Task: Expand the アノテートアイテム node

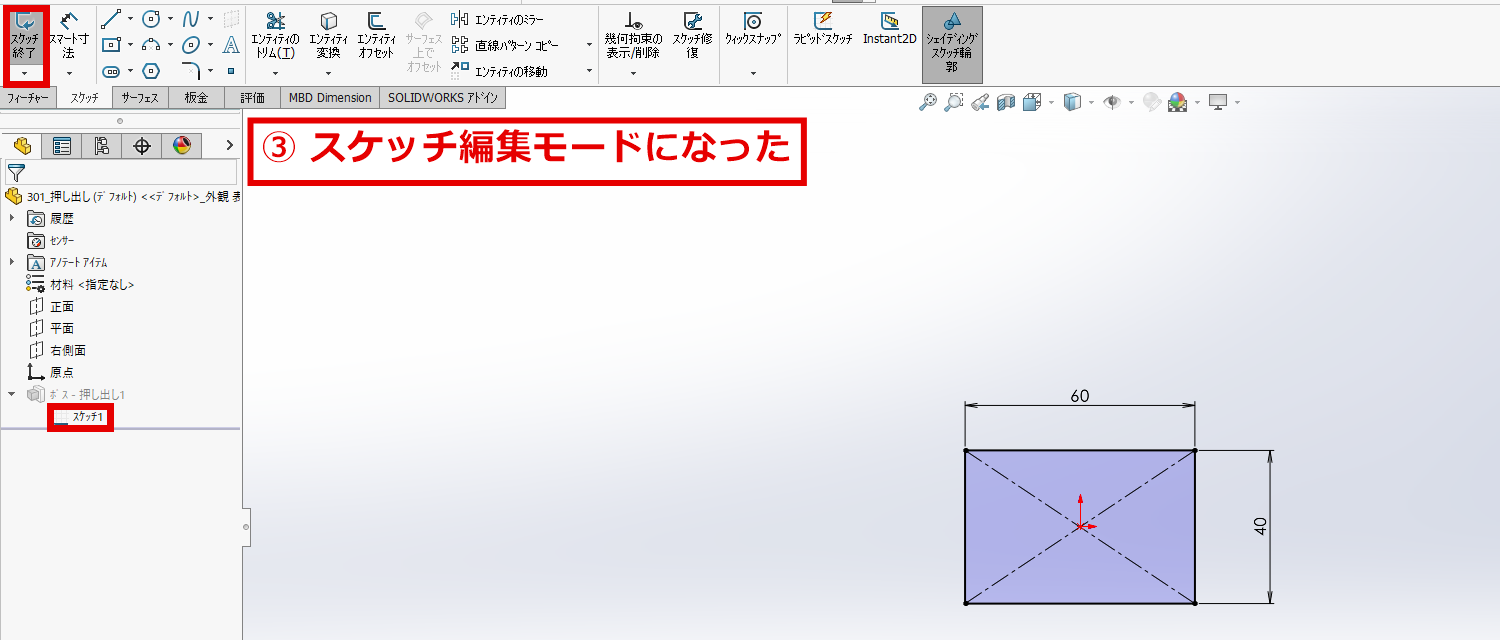Action: click(12, 262)
